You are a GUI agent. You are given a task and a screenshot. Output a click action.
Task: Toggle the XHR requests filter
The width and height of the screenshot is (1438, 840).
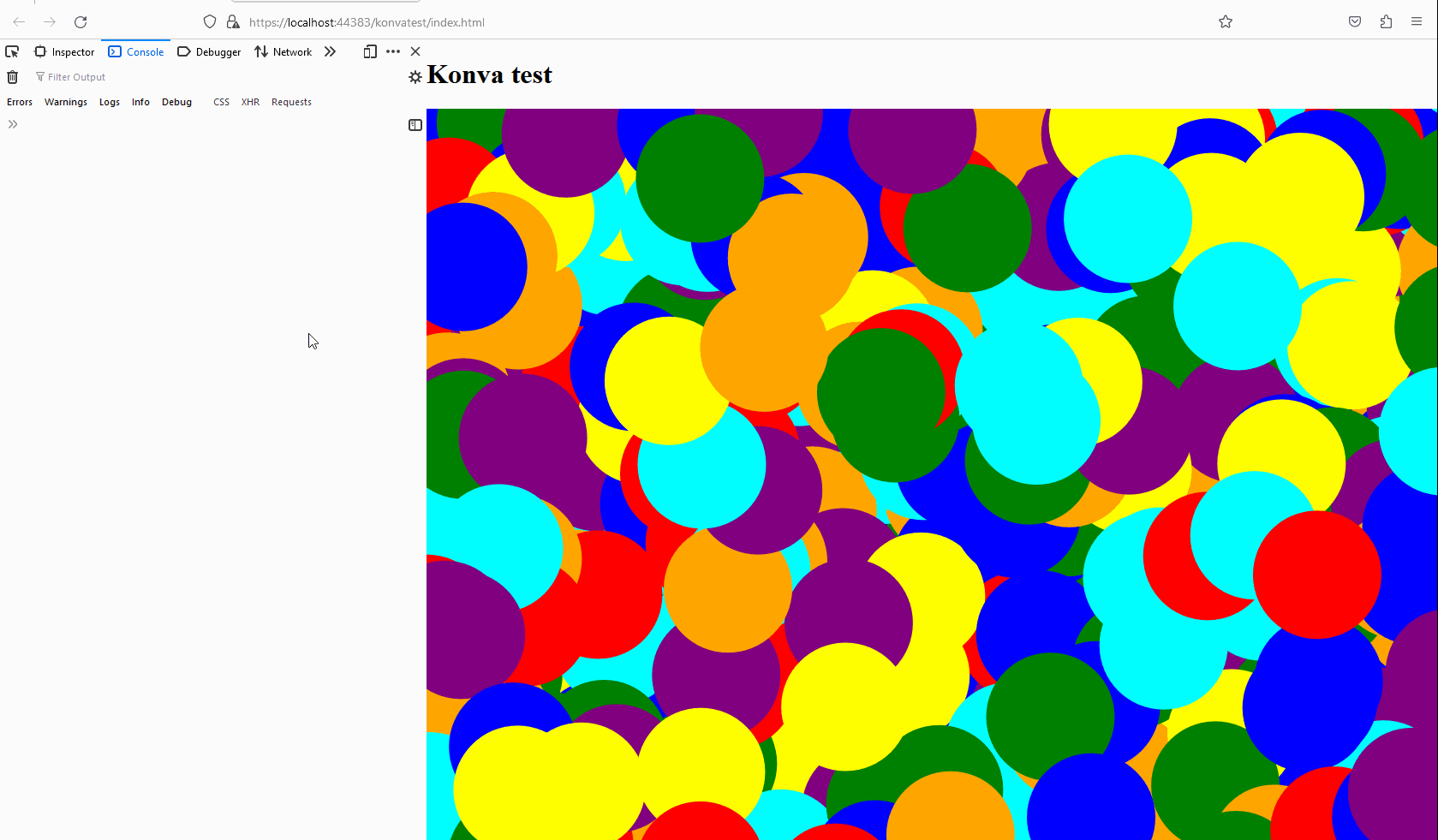(x=250, y=102)
